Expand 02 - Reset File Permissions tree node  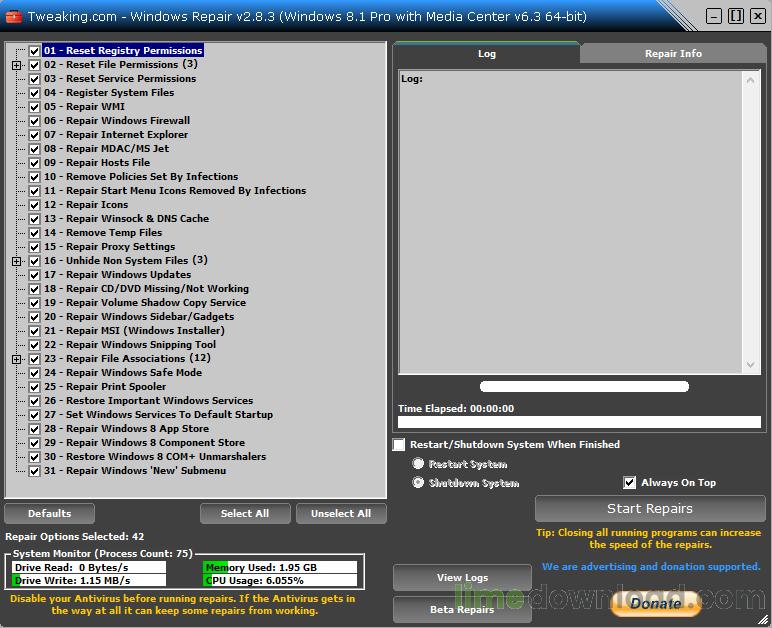[17, 65]
